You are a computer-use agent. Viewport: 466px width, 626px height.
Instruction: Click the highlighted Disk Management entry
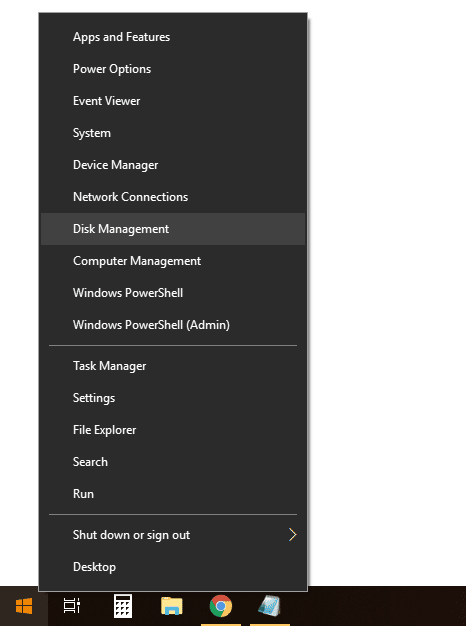173,229
